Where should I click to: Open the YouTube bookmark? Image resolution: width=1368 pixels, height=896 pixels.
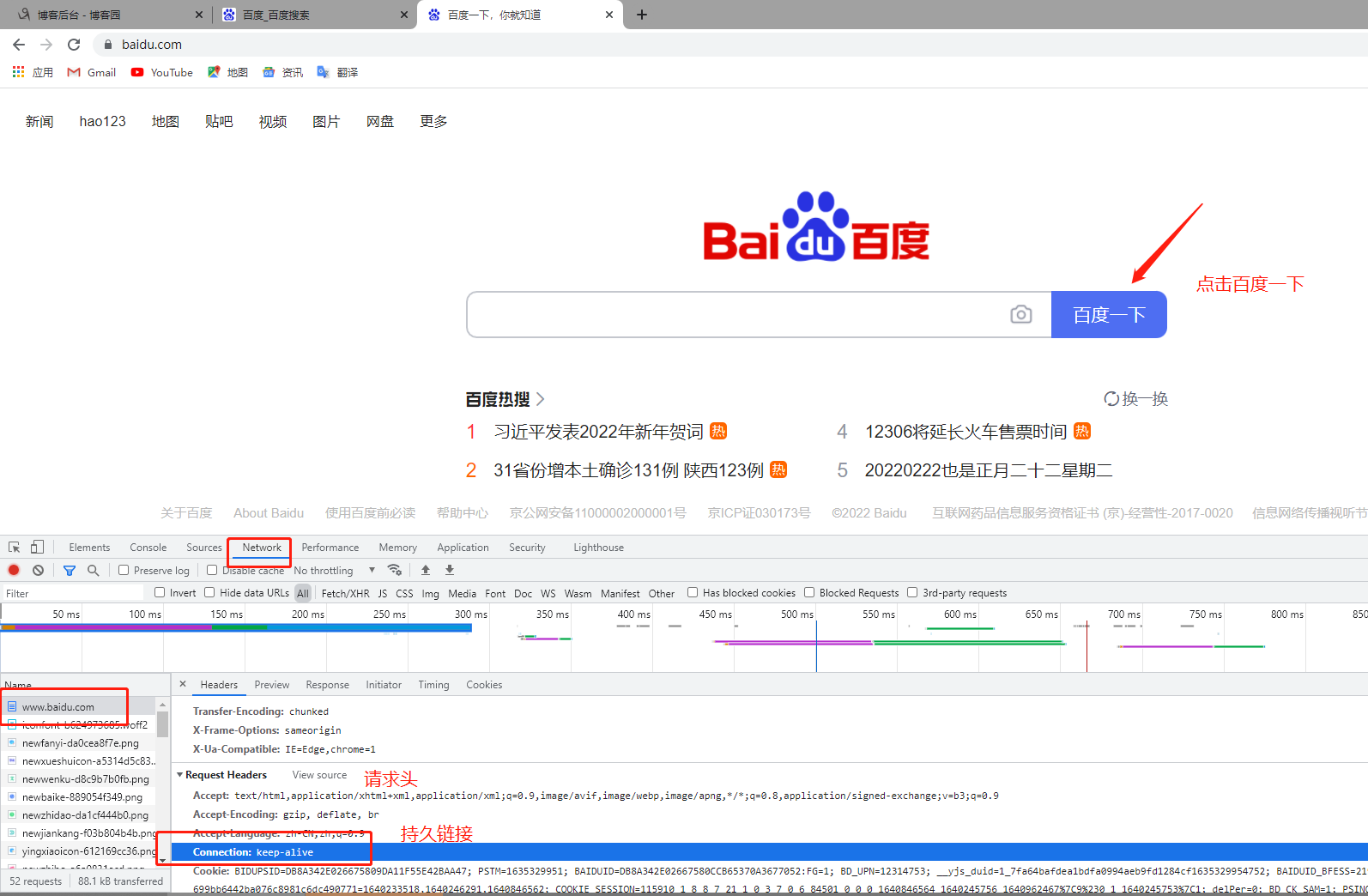click(162, 72)
